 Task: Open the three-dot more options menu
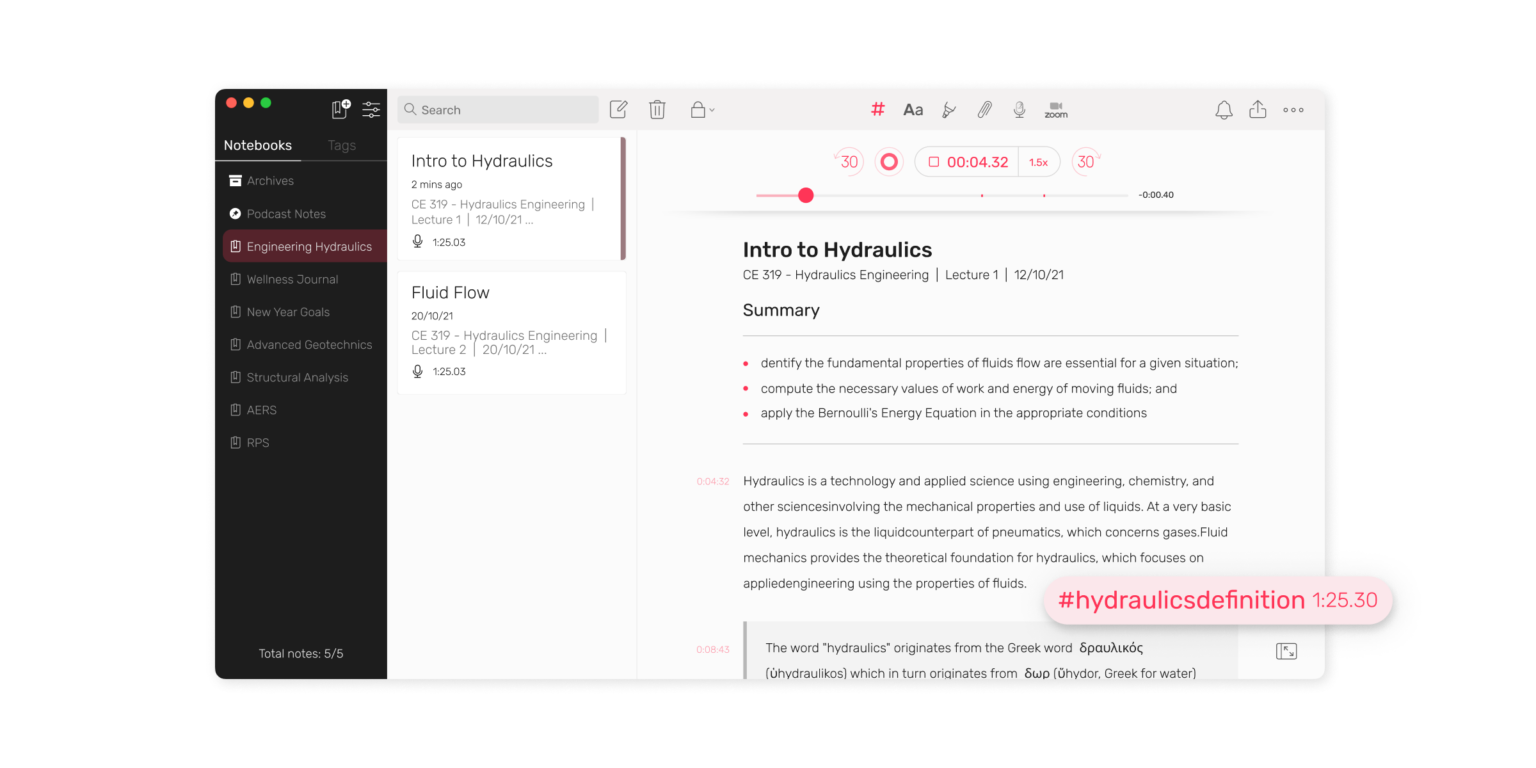pyautogui.click(x=1293, y=110)
